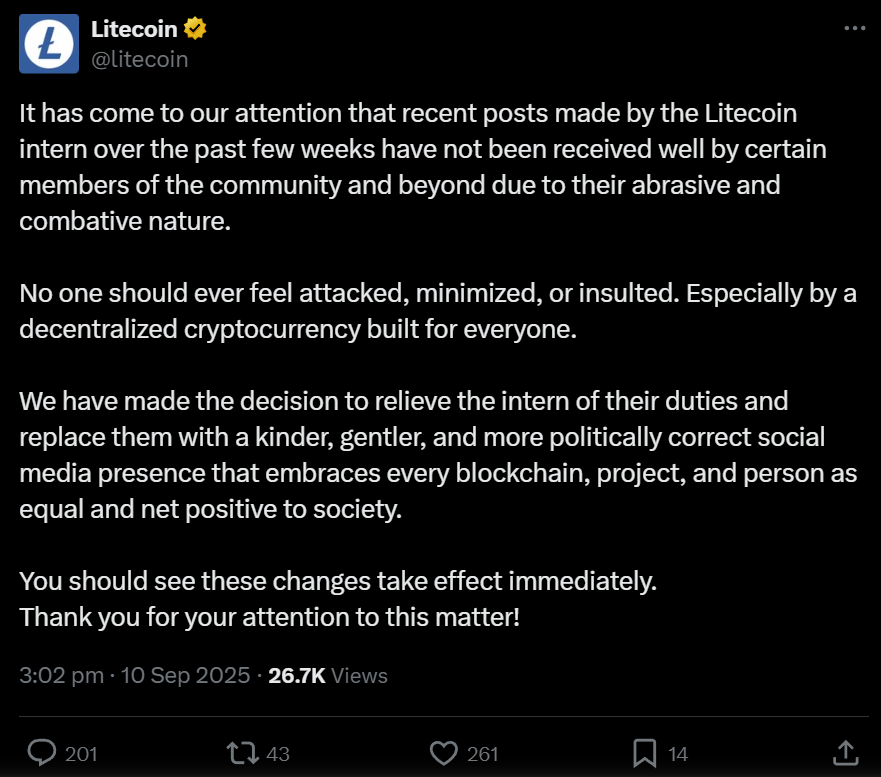Screen dimensions: 881x777
Task: Click the 261 likes count
Action: pyautogui.click(x=483, y=754)
